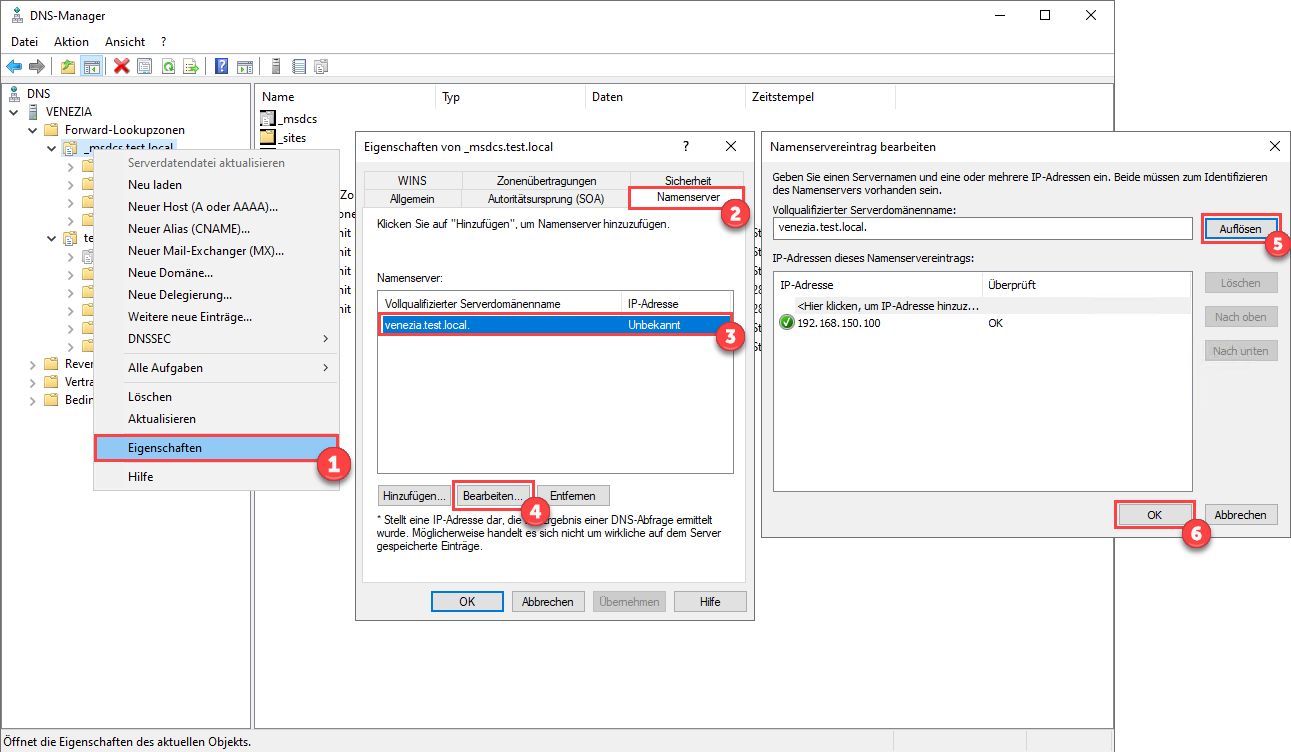
Task: Collapse the Forward-Lookupzonen node
Action: 32,130
